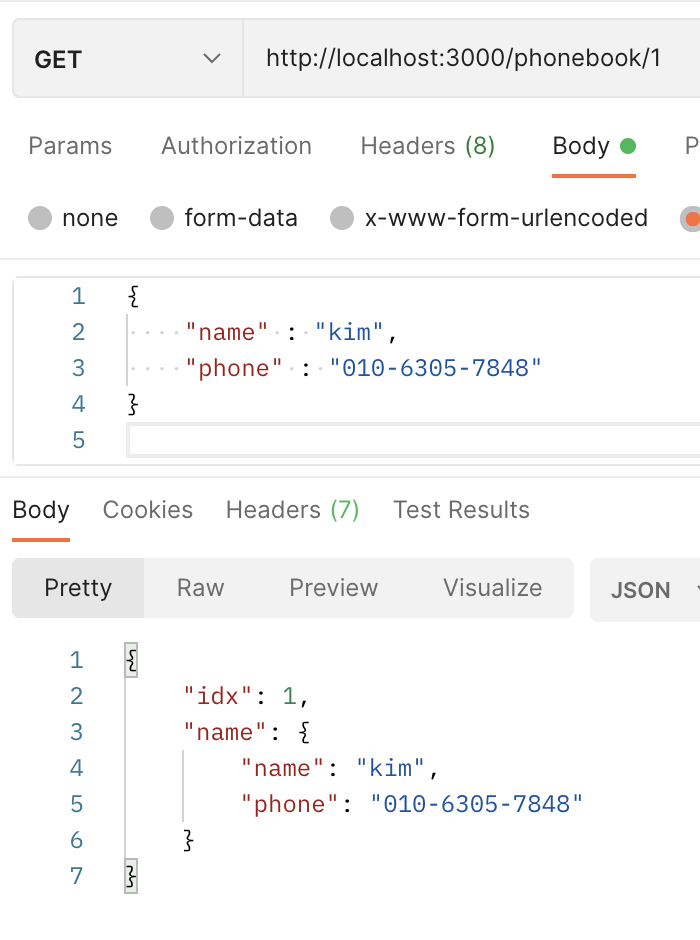Image resolution: width=700 pixels, height=940 pixels.
Task: Open the Visualize response view
Action: point(492,588)
